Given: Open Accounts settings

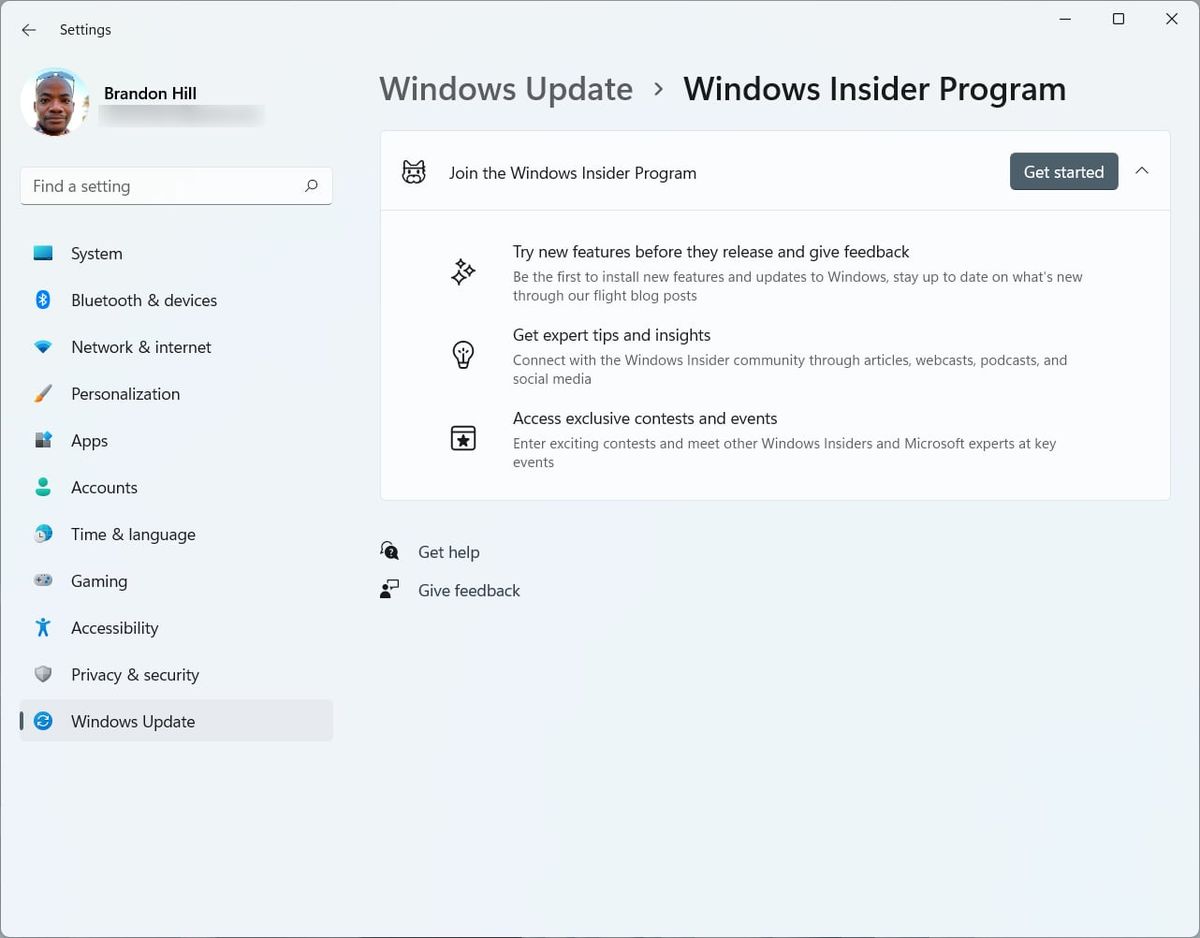Looking at the screenshot, I should tap(104, 488).
